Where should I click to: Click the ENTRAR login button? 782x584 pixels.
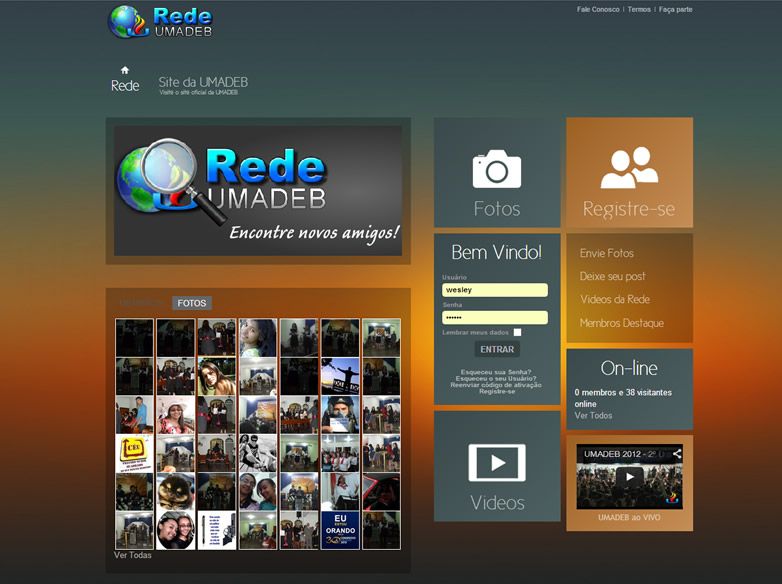click(497, 349)
